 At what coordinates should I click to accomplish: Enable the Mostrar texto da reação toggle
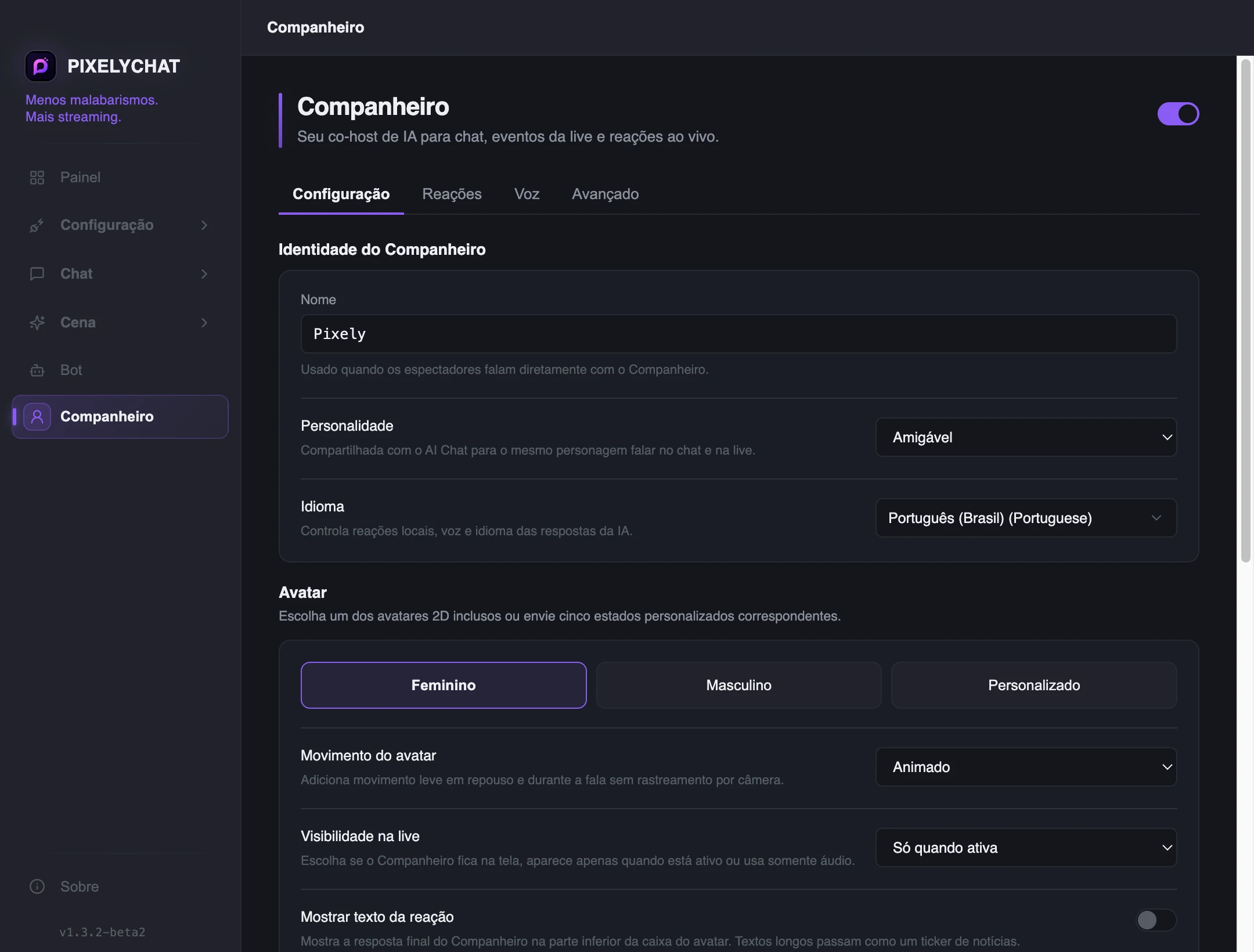pos(1156,920)
